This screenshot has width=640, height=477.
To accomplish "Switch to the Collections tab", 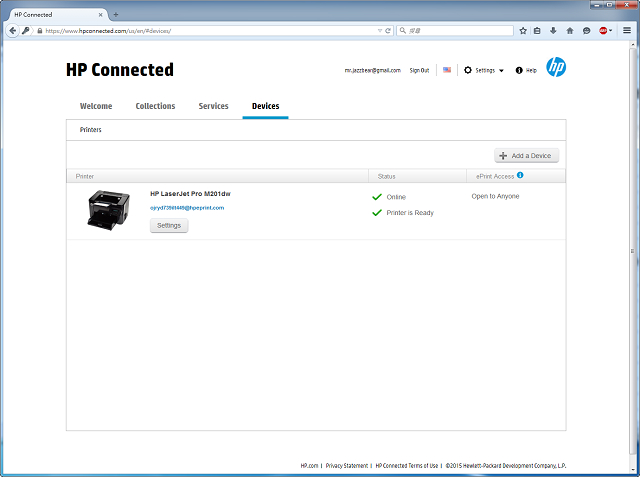I will 155,106.
